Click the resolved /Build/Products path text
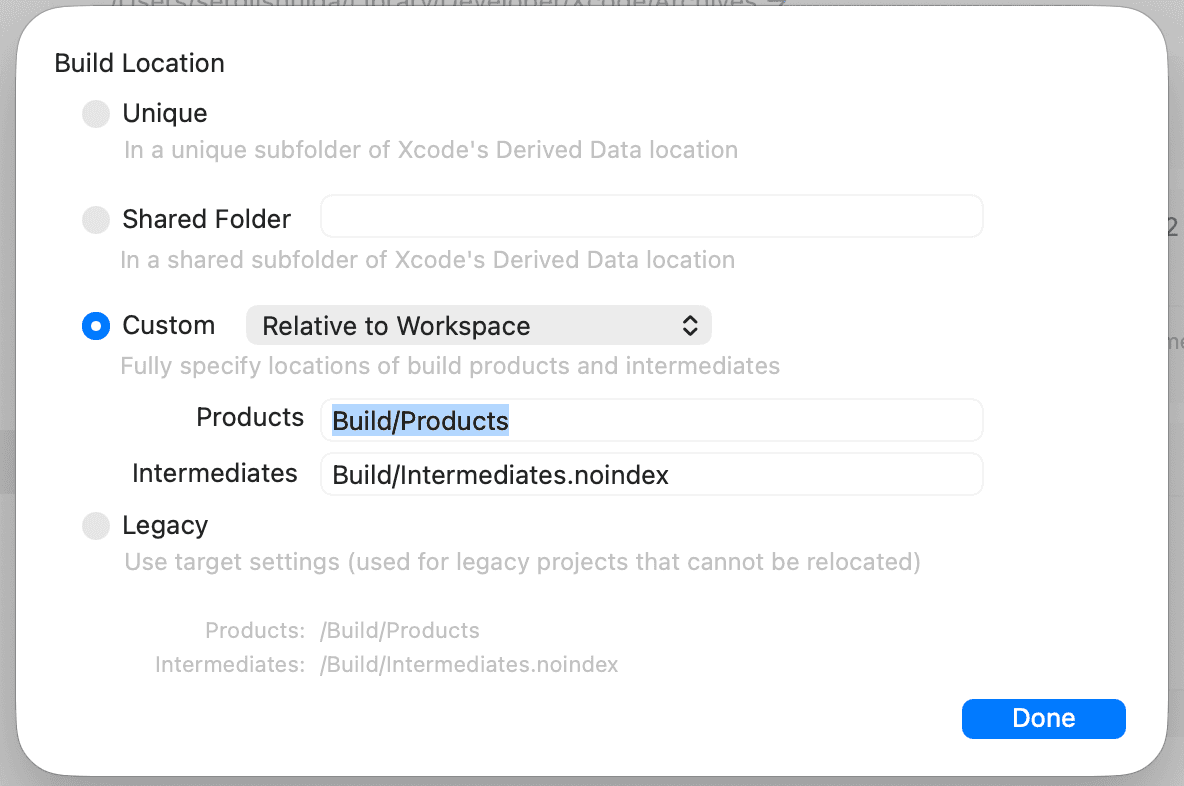Screen dimensions: 1184x786 coord(399,630)
